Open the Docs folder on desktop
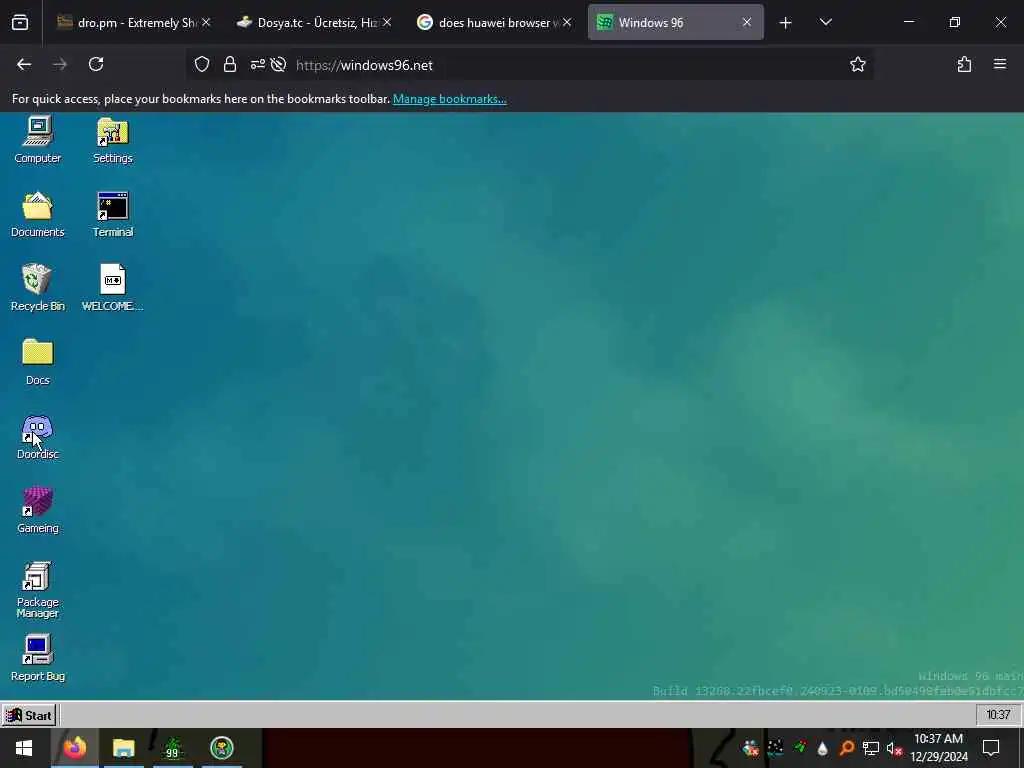 (37, 362)
